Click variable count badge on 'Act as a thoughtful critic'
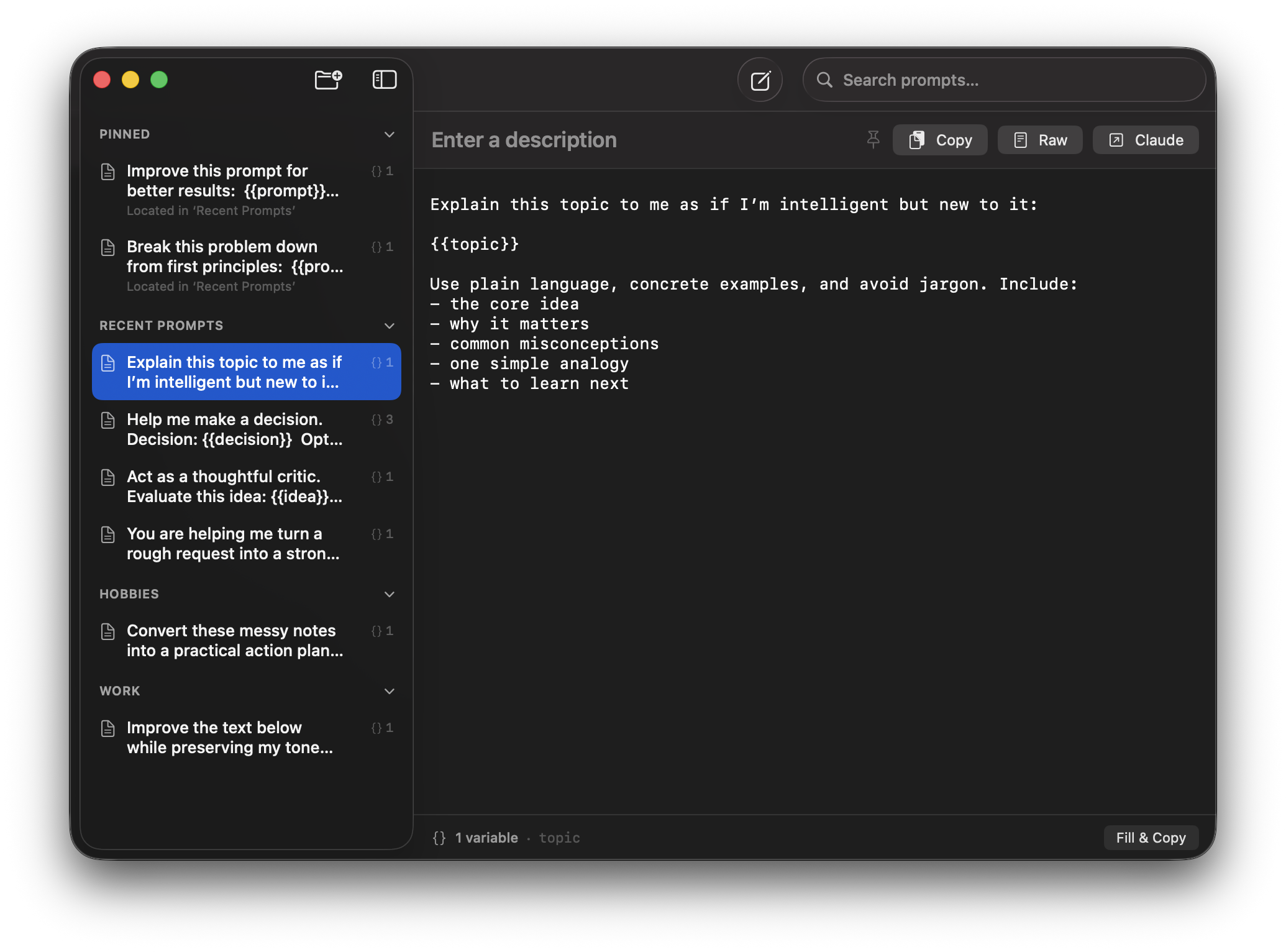This screenshot has height=952, width=1286. pyautogui.click(x=382, y=477)
